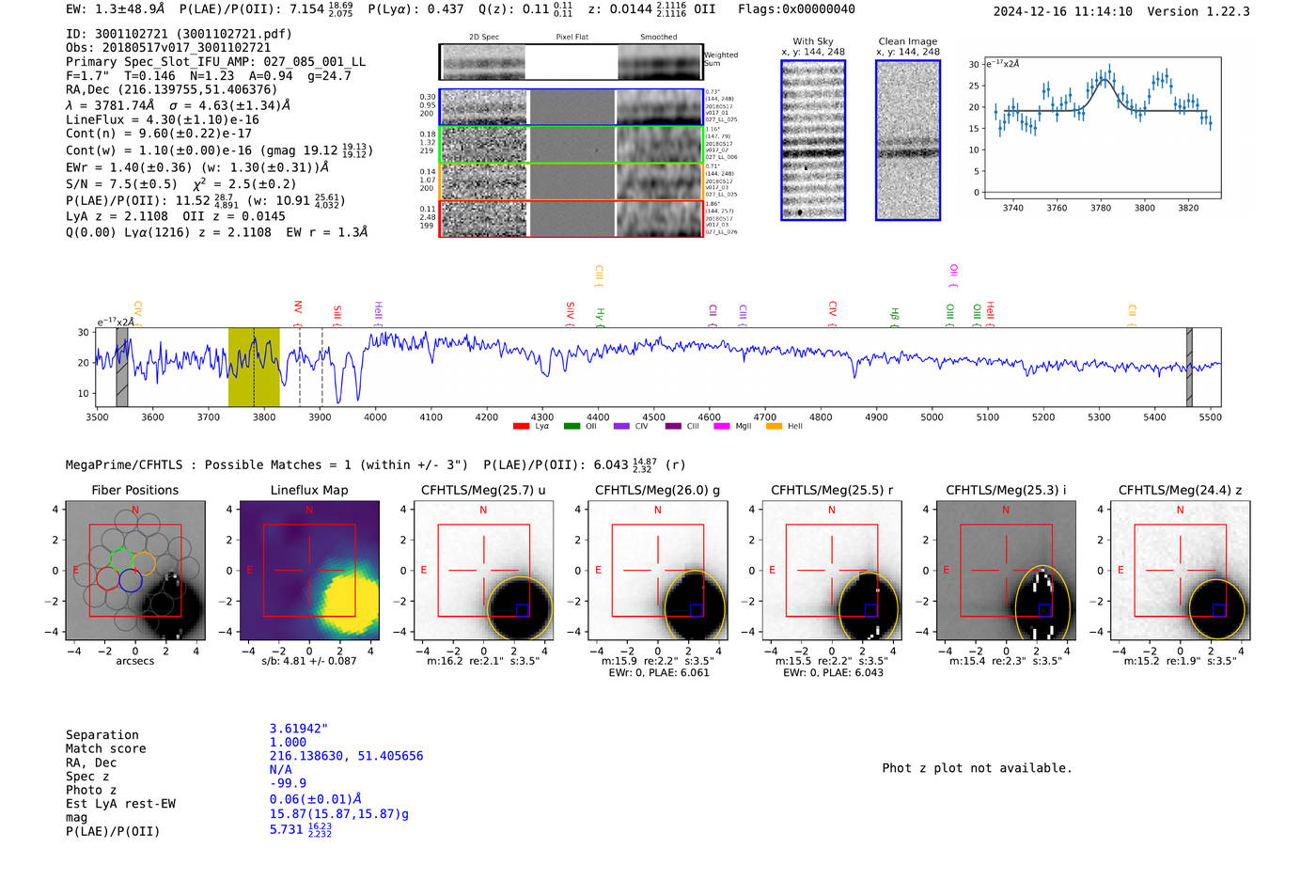The width and height of the screenshot is (1316, 896).
Task: Click the Photo z value -99.9
Action: point(288,782)
